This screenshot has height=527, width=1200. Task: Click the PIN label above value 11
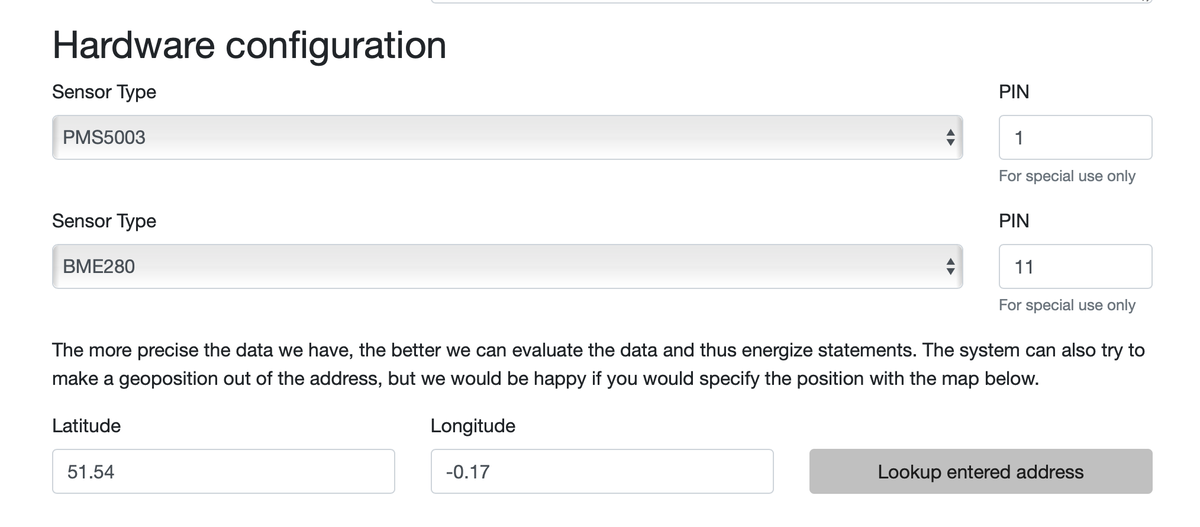[1014, 221]
